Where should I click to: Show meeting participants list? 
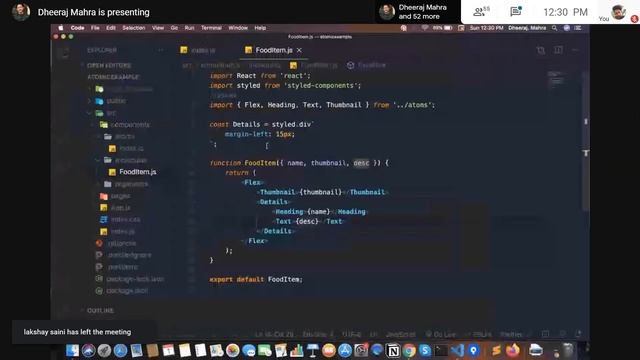pos(481,12)
